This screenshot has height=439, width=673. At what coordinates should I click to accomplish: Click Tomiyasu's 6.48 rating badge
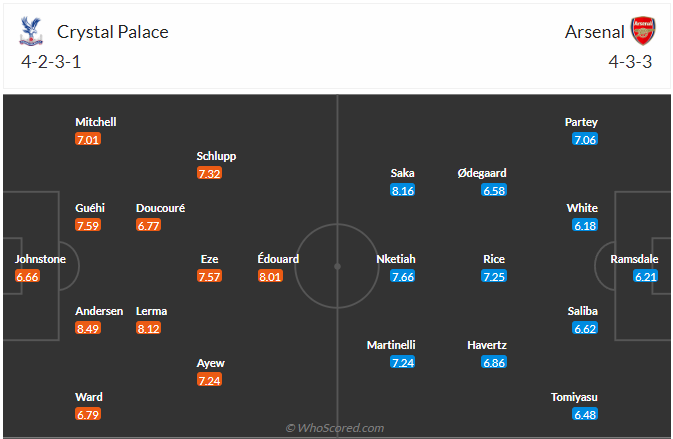click(585, 414)
